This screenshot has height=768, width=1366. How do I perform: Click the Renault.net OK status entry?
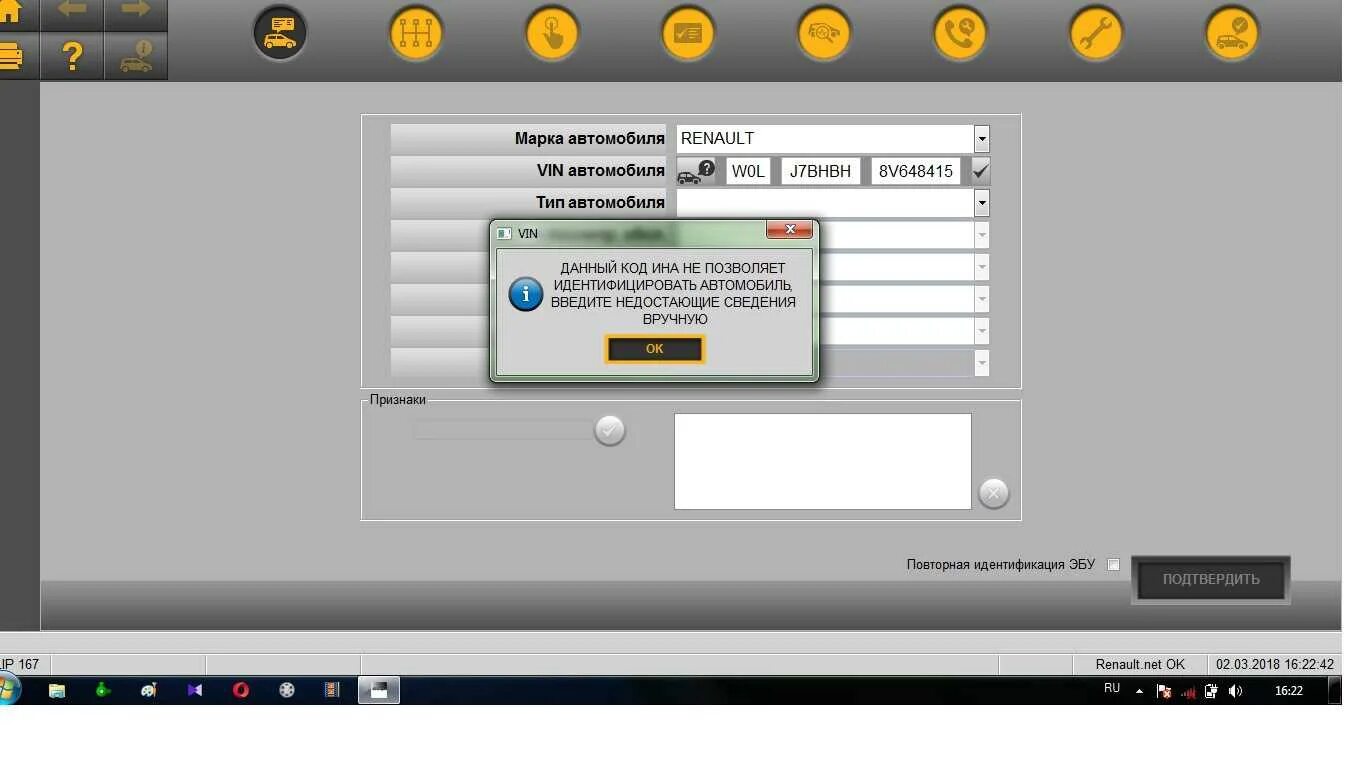[1139, 664]
